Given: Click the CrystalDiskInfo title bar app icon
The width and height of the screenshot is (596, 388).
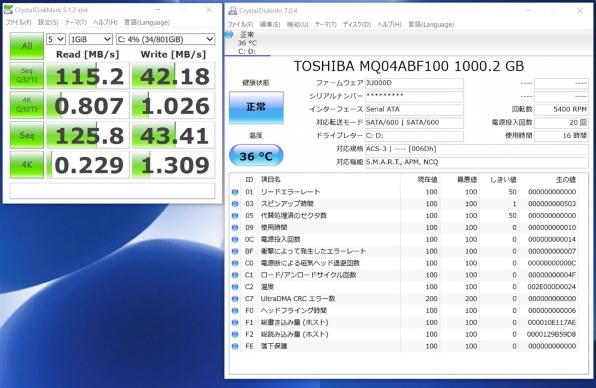Looking at the screenshot, I should click(233, 11).
